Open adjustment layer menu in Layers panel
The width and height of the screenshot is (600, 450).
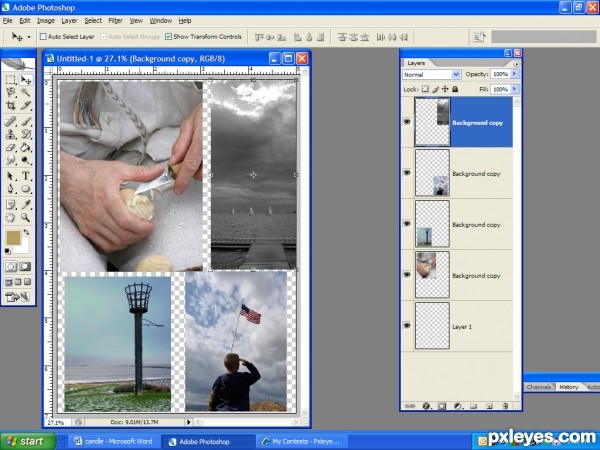click(x=458, y=406)
